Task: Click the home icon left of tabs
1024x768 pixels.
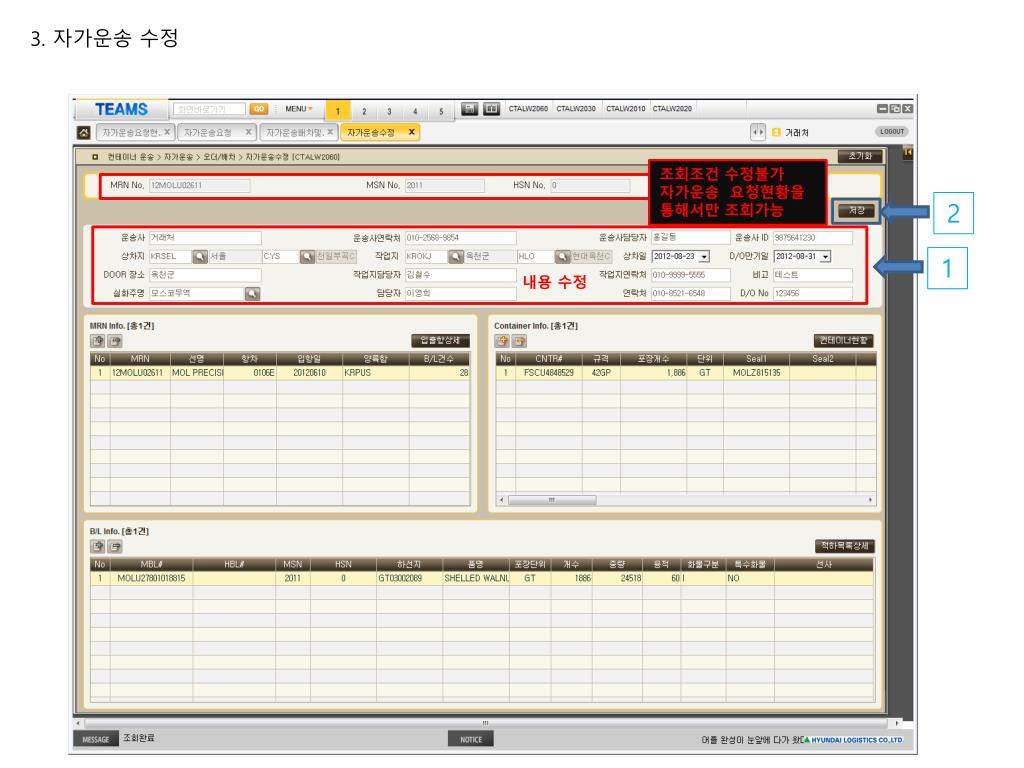Action: pos(84,133)
